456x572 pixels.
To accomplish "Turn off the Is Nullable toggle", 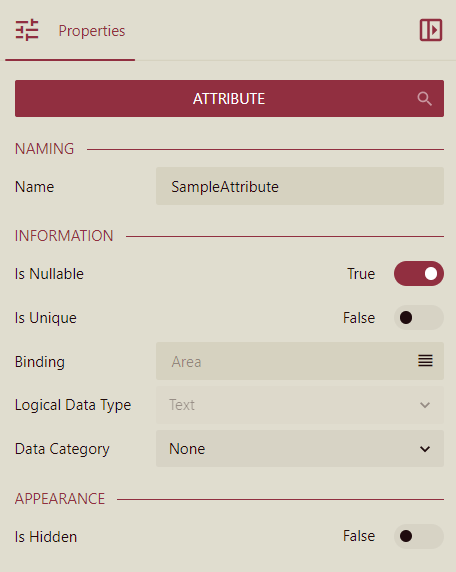I will (419, 274).
